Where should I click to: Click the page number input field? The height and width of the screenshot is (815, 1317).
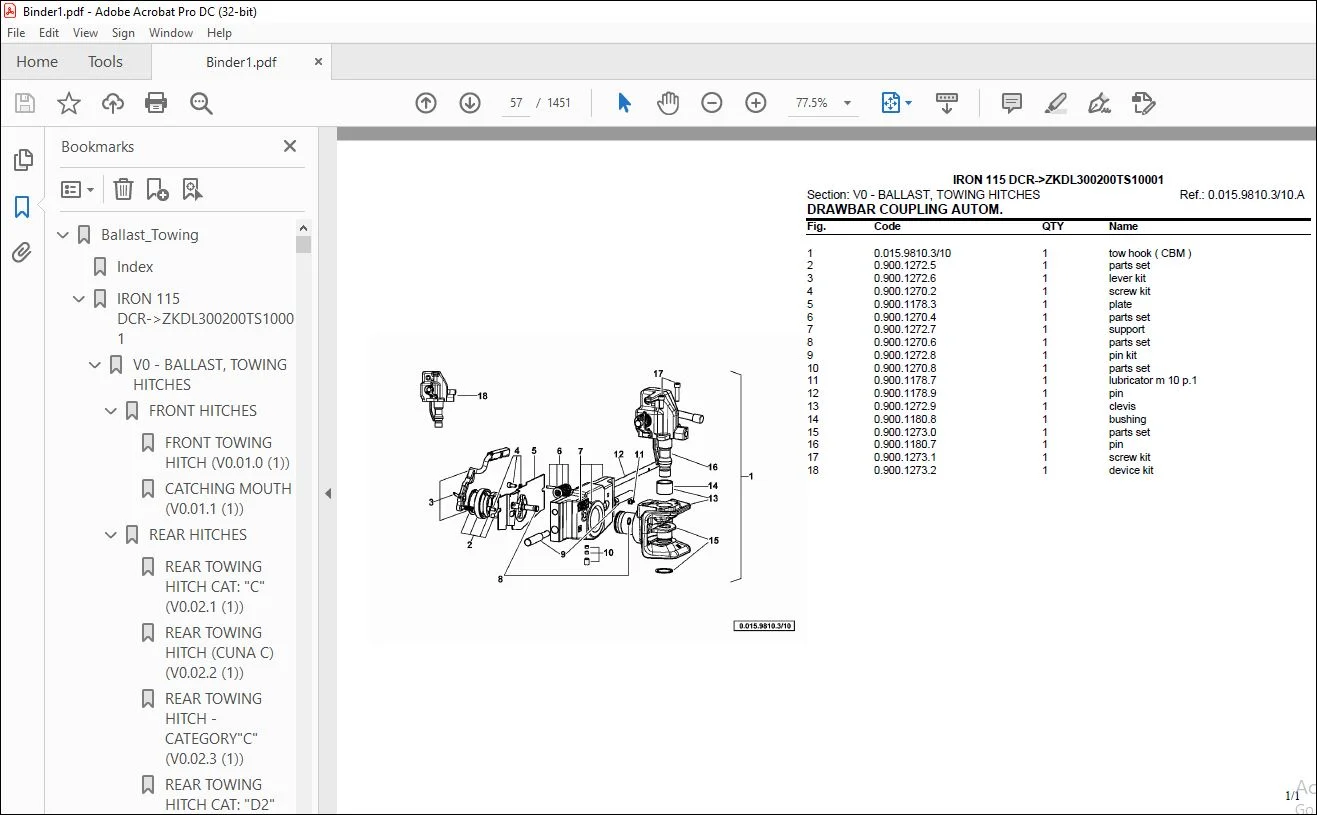click(x=516, y=103)
